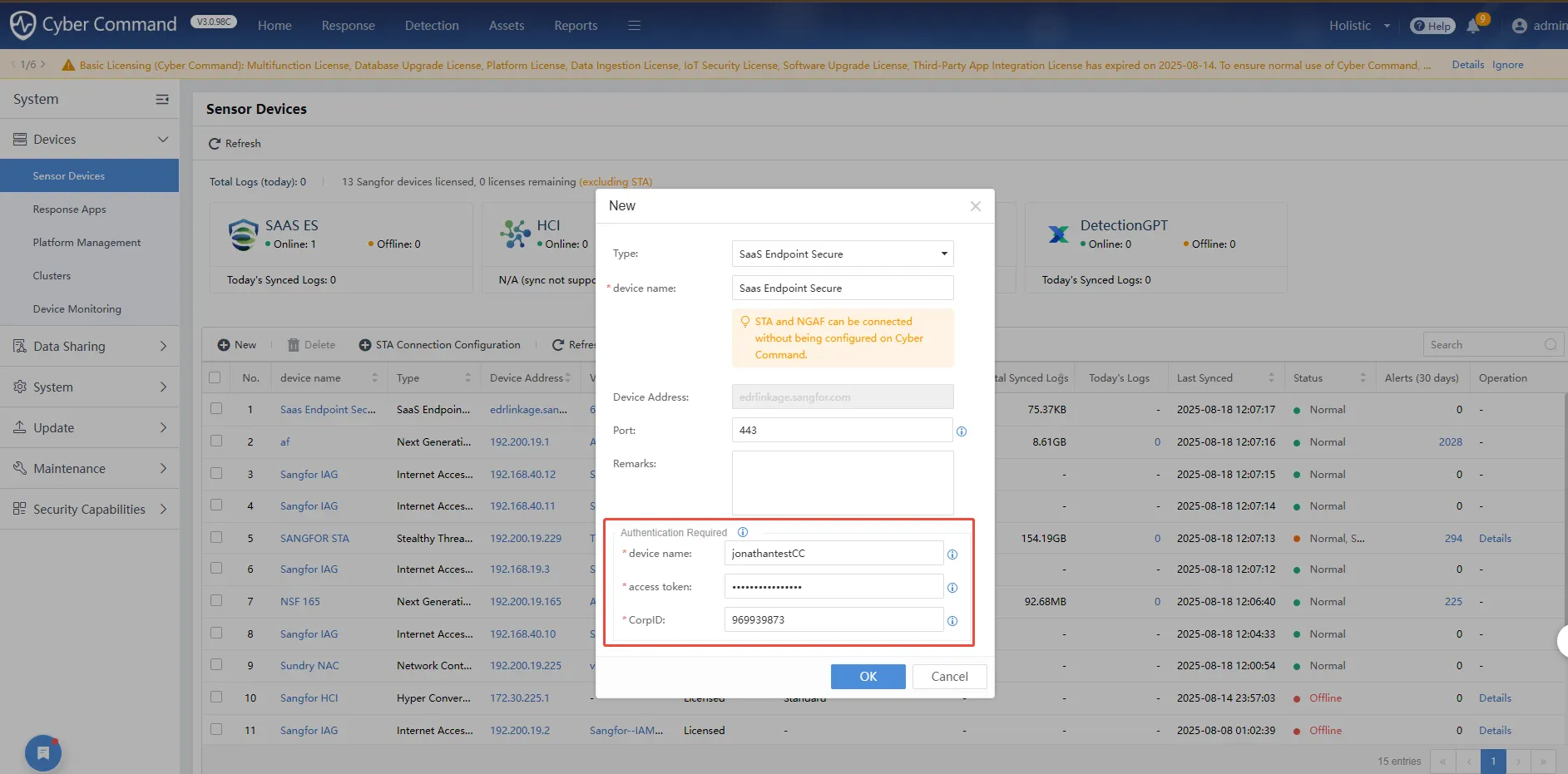Open the chat support bubble icon
The width and height of the screenshot is (1568, 774).
click(x=43, y=753)
